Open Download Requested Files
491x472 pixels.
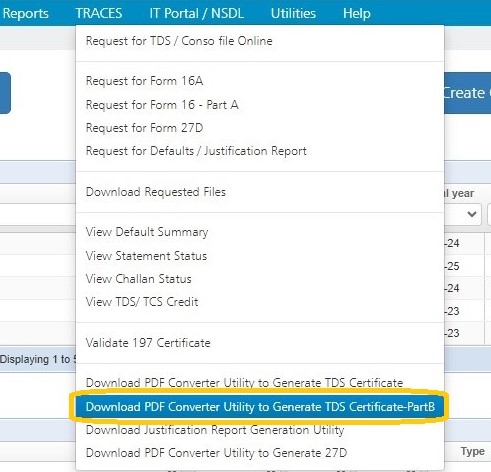(x=260, y=192)
